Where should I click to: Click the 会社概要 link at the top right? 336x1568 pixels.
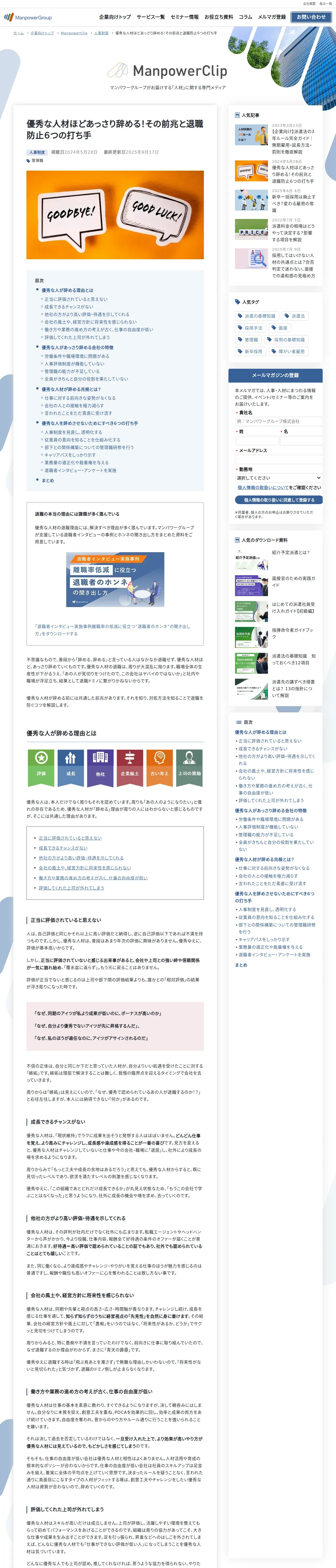coord(309,4)
